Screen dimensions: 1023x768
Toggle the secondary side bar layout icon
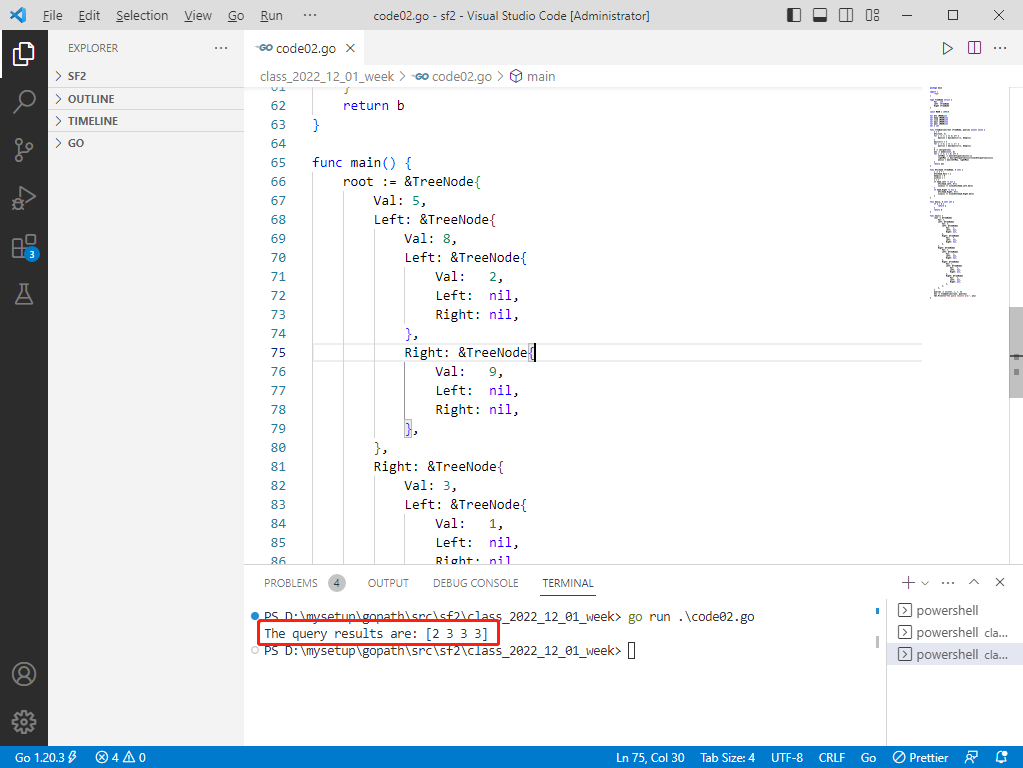pyautogui.click(x=846, y=15)
